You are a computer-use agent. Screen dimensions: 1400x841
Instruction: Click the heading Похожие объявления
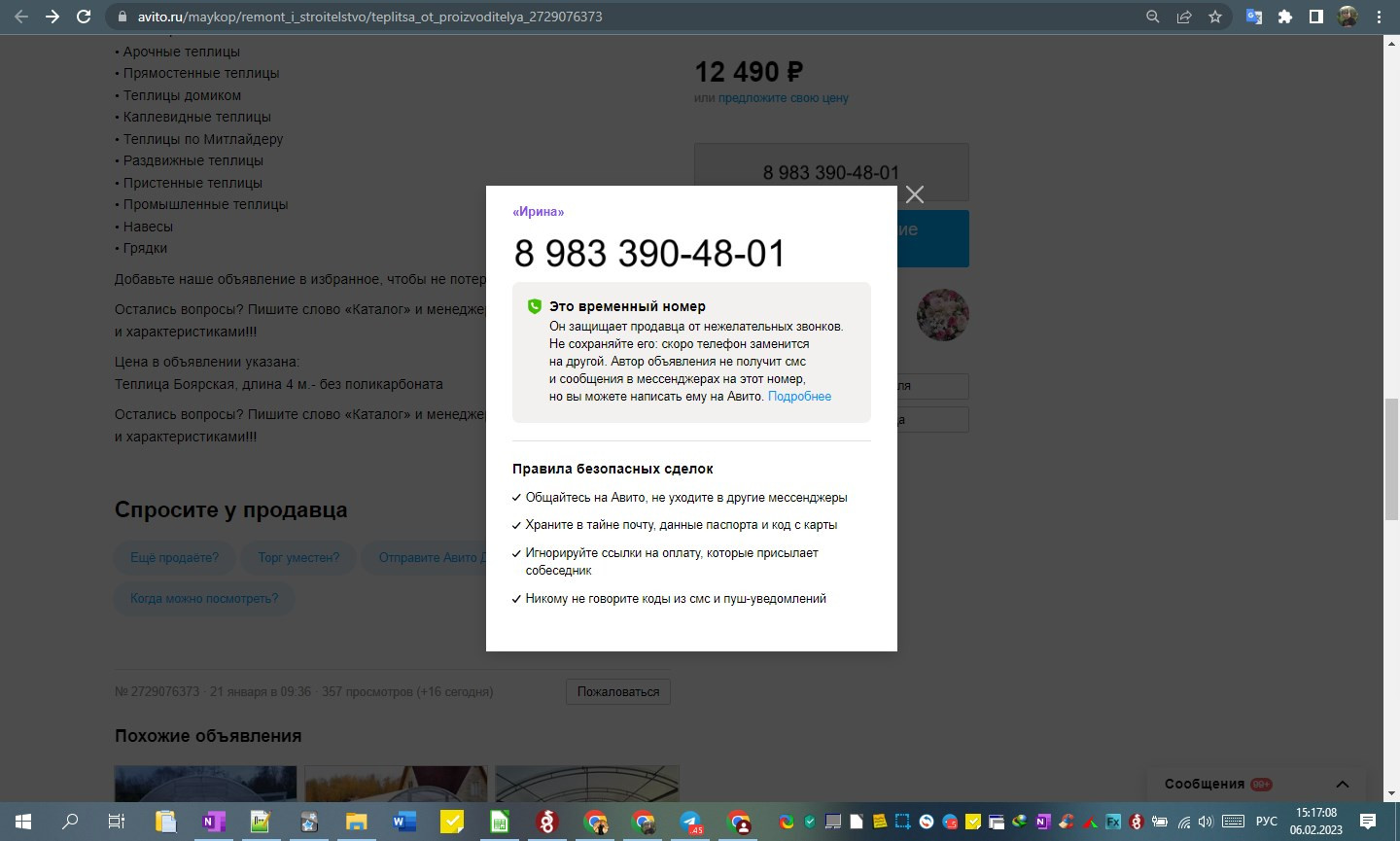208,736
